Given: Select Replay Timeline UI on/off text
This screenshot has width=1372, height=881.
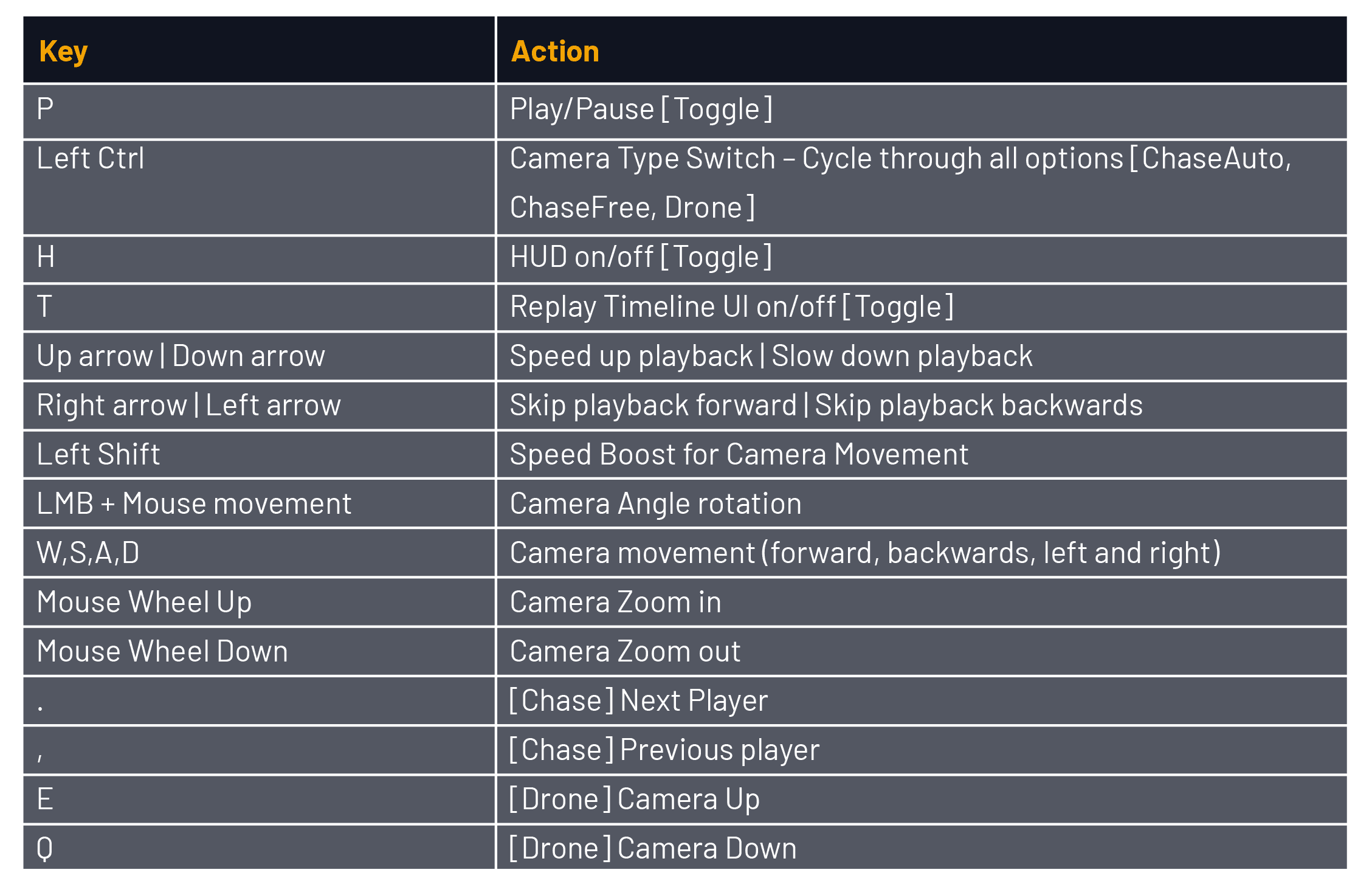Looking at the screenshot, I should pyautogui.click(x=731, y=306).
